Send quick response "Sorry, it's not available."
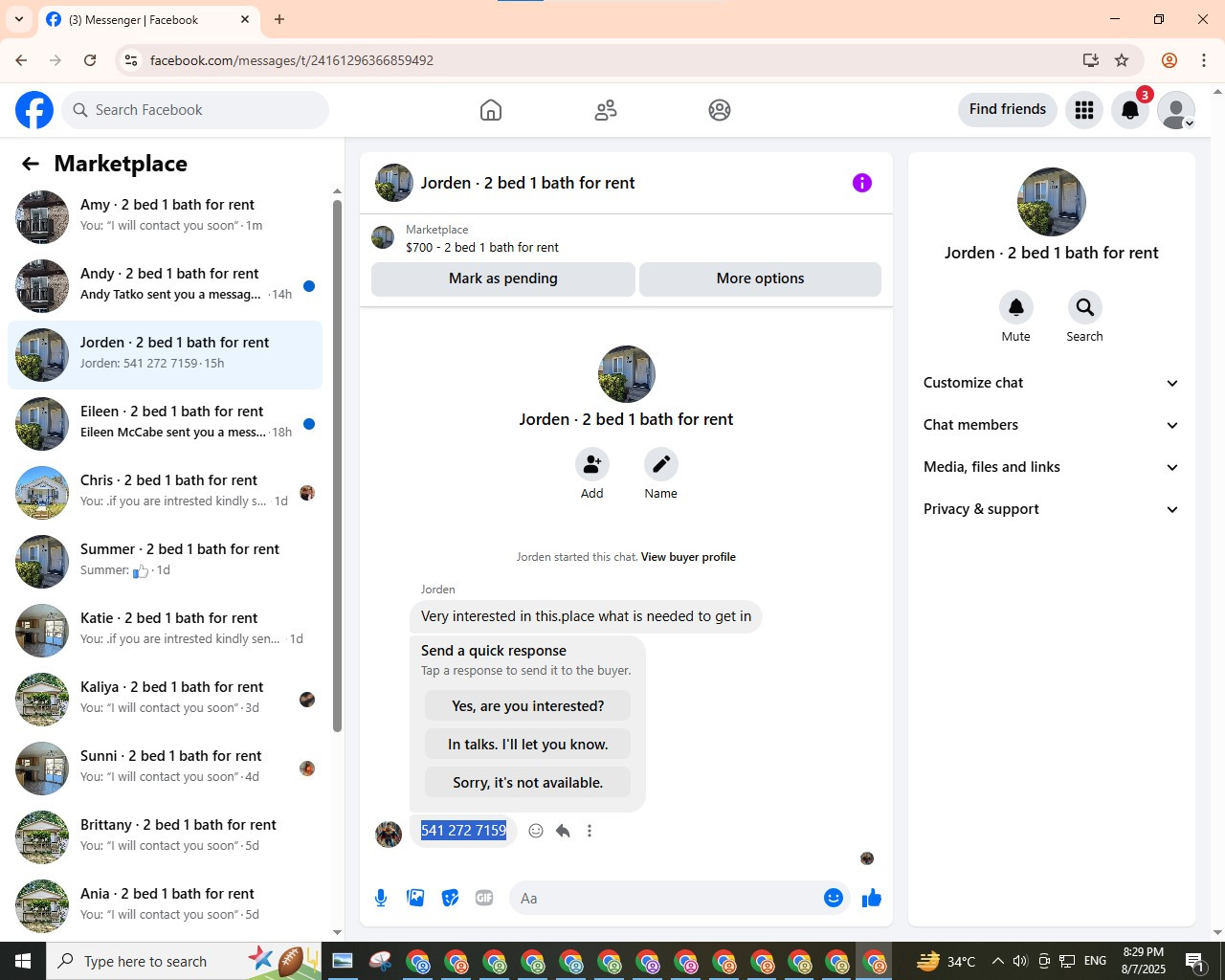This screenshot has height=980, width=1225. point(527,783)
